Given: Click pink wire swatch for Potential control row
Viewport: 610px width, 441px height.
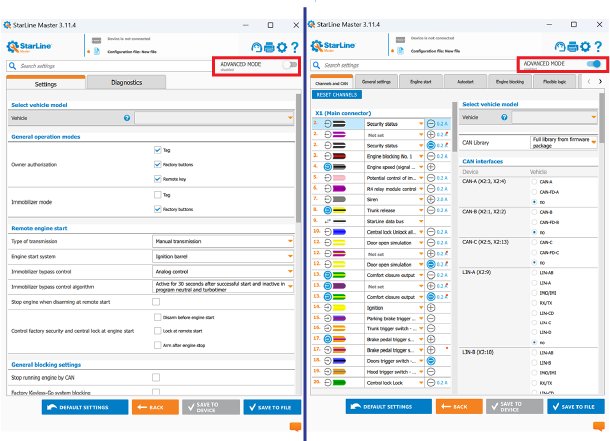Looking at the screenshot, I should click(x=339, y=178).
